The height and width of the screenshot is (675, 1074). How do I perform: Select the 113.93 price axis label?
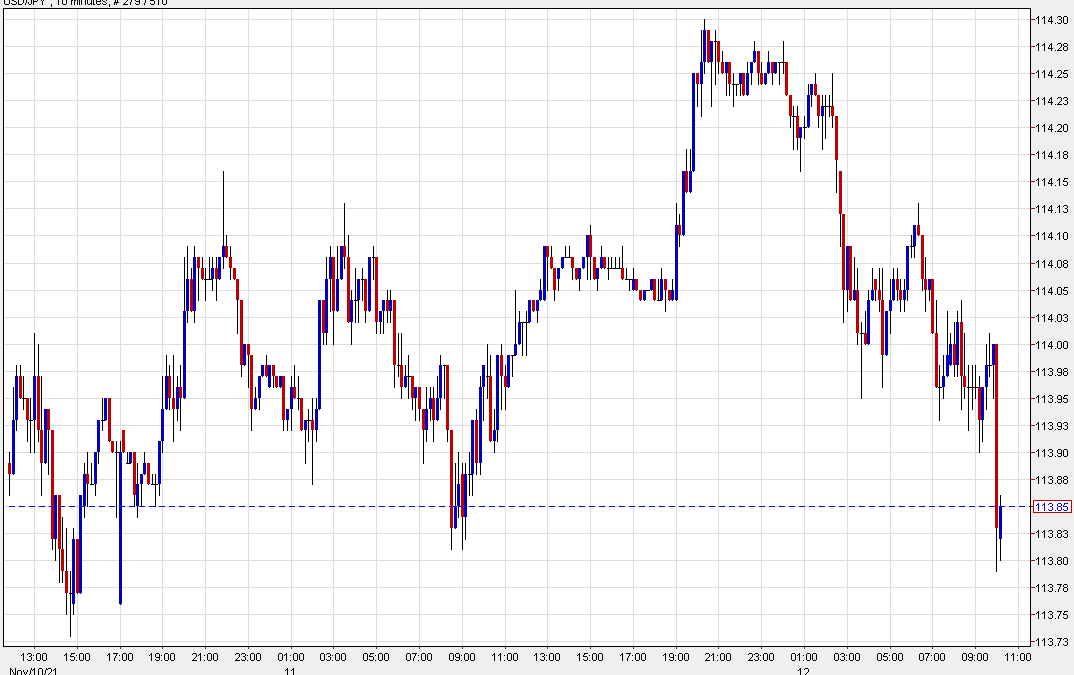1052,426
